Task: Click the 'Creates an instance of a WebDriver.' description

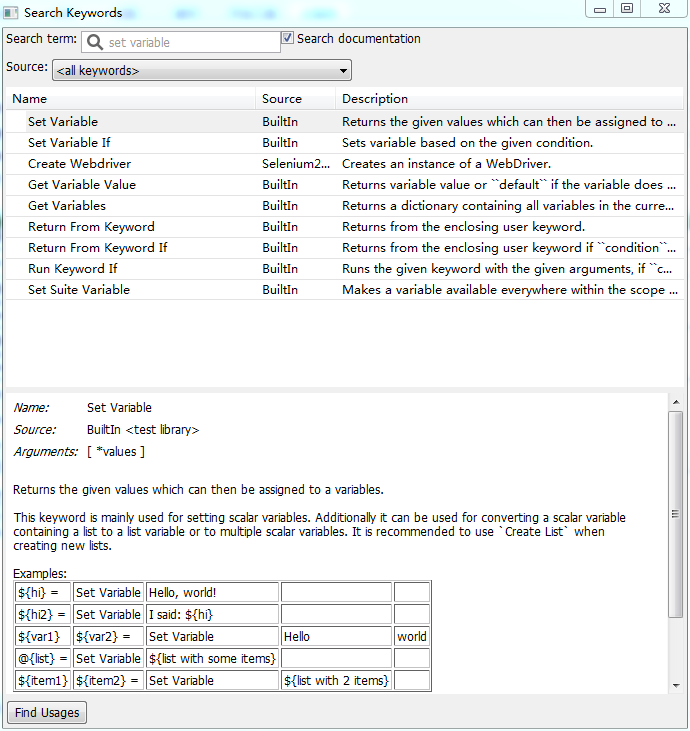Action: click(x=446, y=164)
